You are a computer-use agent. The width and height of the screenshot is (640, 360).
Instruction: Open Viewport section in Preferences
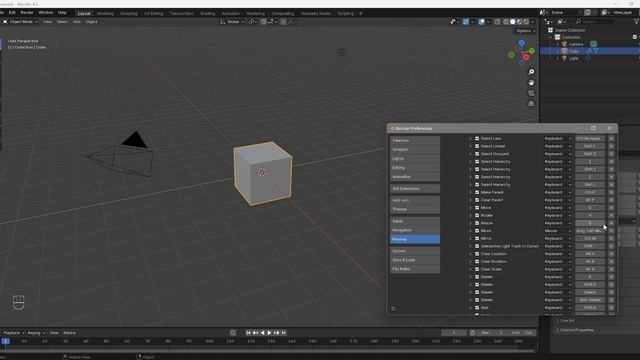[415, 149]
